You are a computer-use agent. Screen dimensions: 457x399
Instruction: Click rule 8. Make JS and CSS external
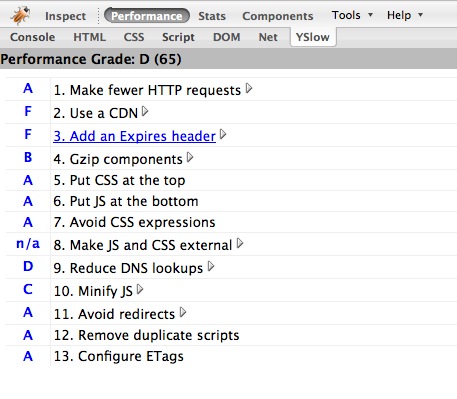click(143, 245)
